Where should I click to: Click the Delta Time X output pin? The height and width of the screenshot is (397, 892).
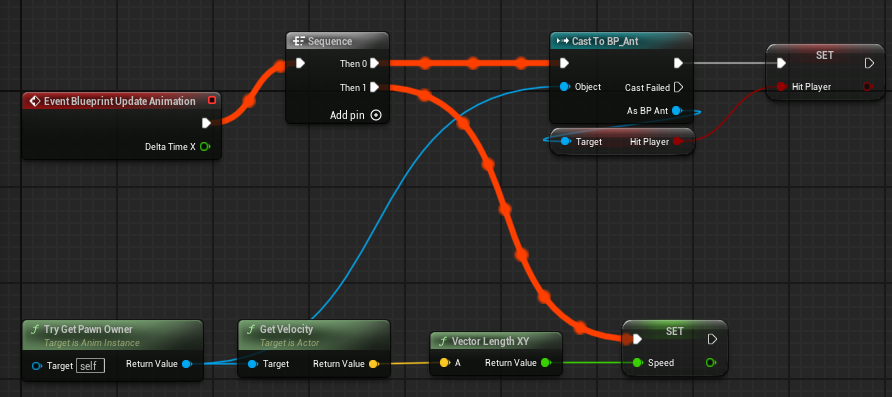(x=205, y=147)
